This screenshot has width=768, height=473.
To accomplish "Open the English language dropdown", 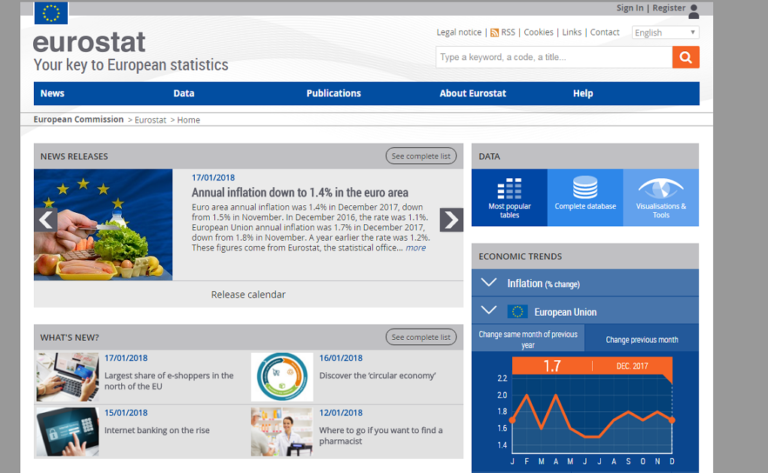I will coord(665,32).
